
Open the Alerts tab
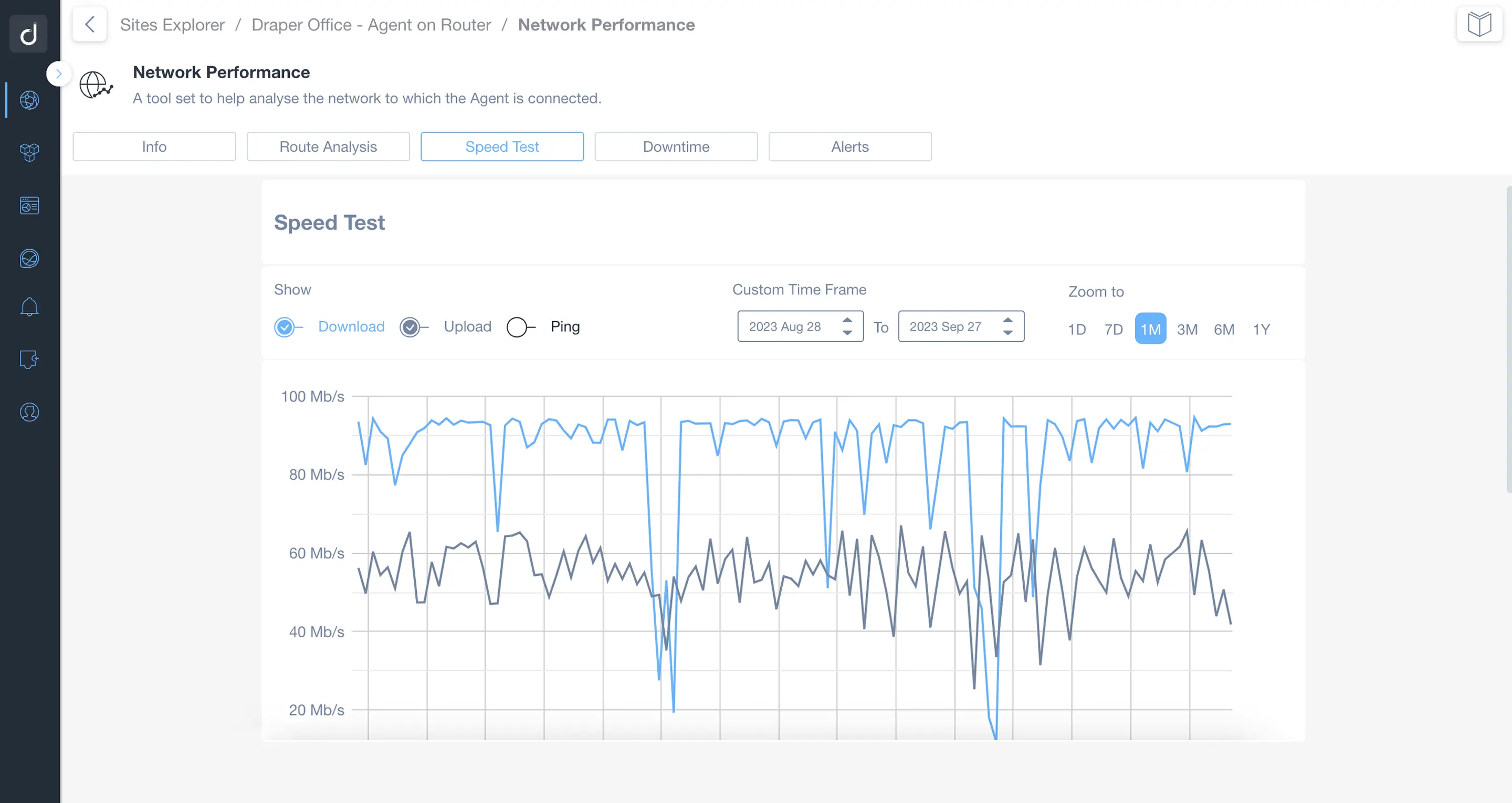[x=849, y=146]
